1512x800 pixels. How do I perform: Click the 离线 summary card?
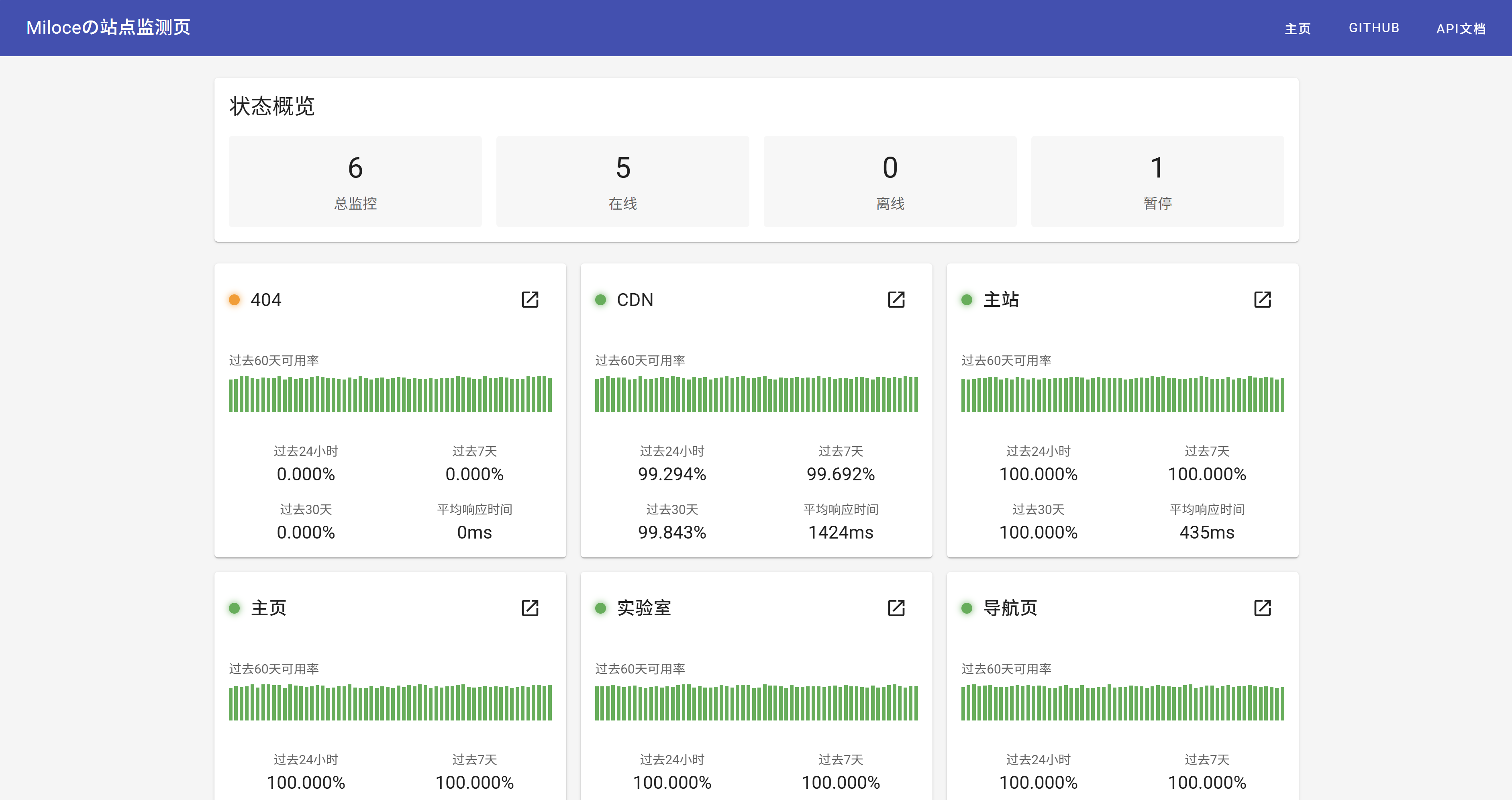point(889,182)
